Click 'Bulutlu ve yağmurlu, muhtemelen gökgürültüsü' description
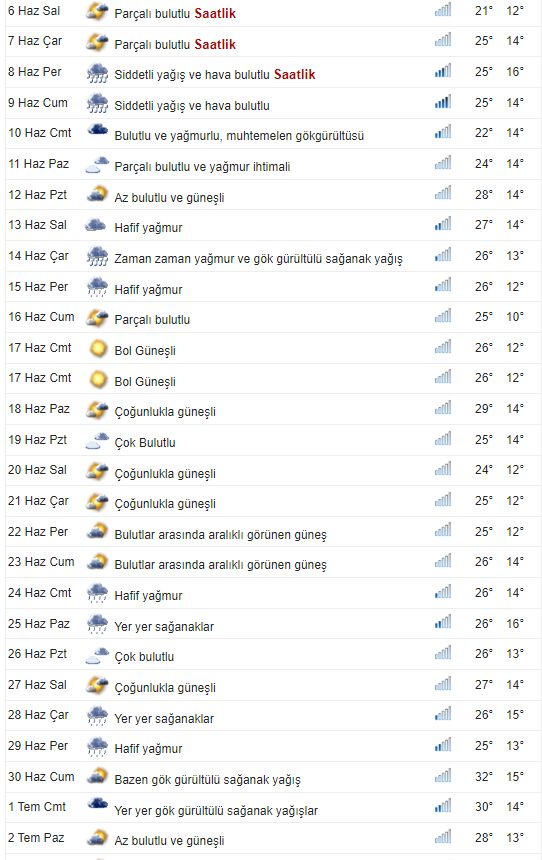The image size is (542, 860). coord(239,136)
